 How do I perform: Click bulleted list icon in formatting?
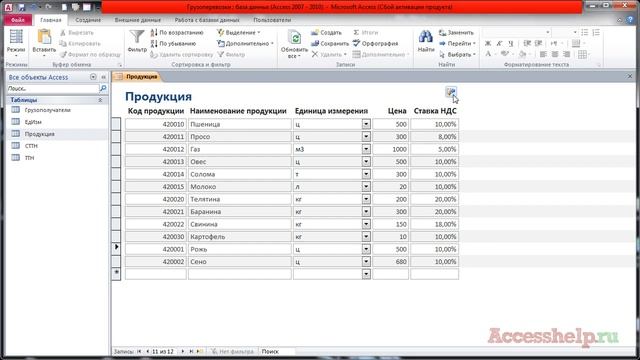pyautogui.click(x=584, y=32)
